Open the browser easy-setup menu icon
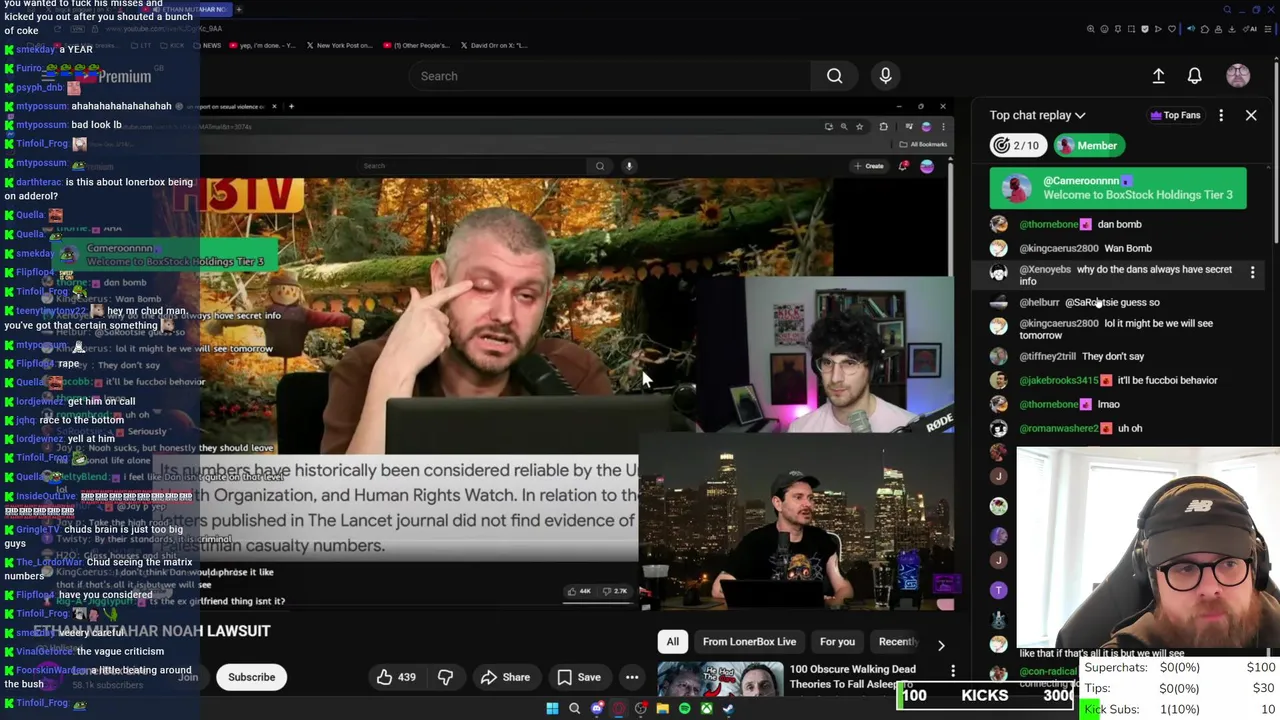 point(1267,29)
